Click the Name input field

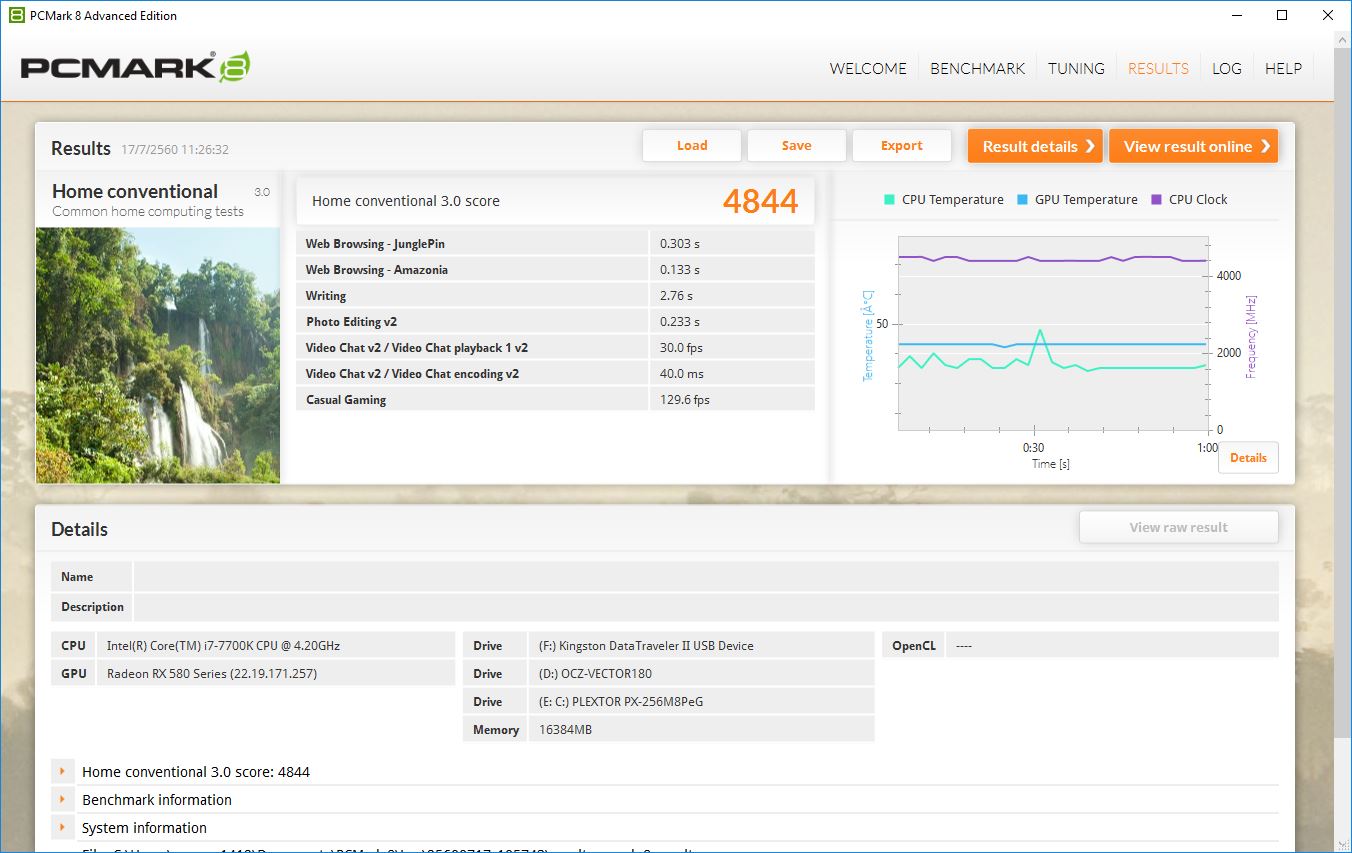point(705,577)
